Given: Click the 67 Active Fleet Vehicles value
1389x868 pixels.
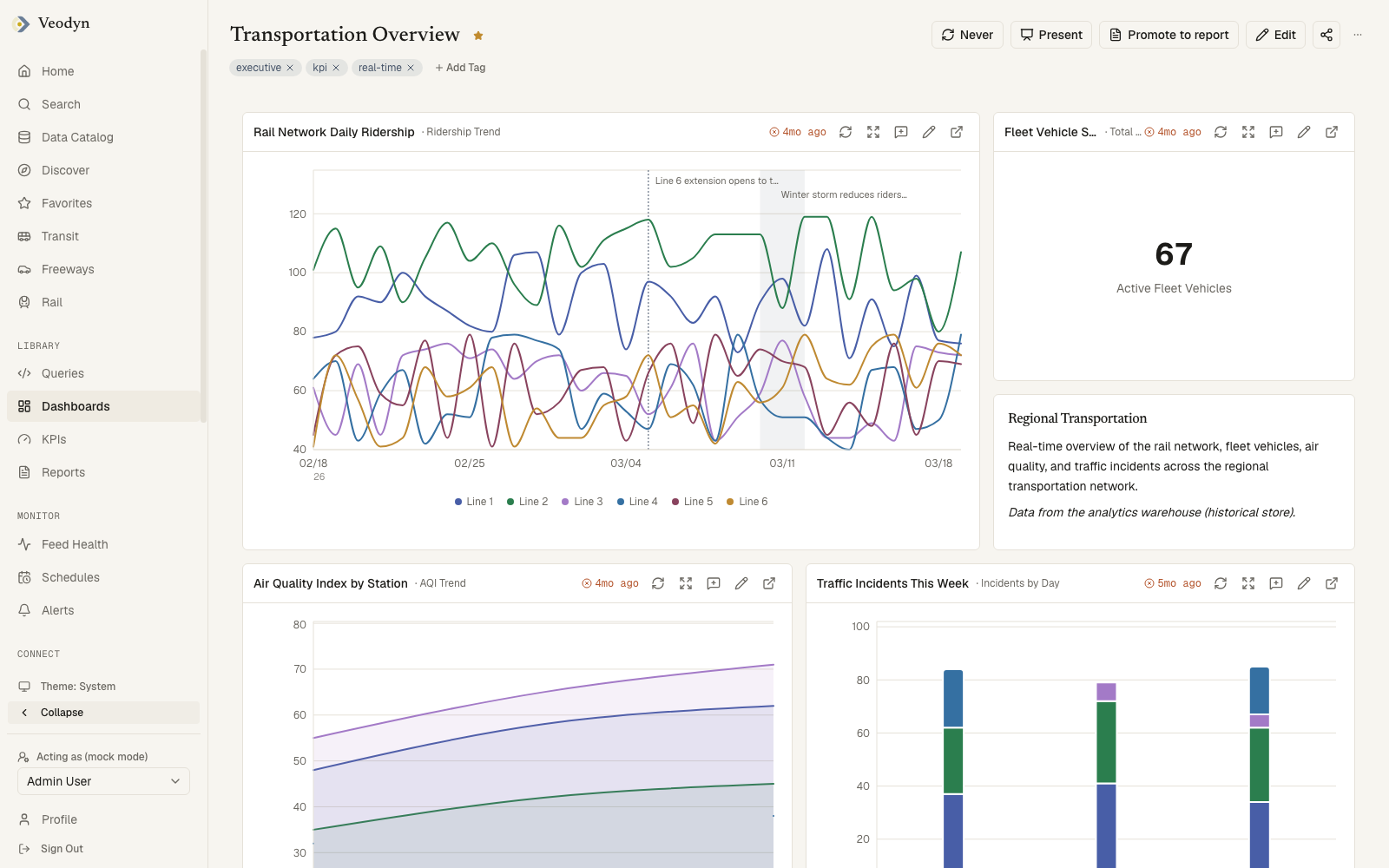Looking at the screenshot, I should tap(1174, 254).
